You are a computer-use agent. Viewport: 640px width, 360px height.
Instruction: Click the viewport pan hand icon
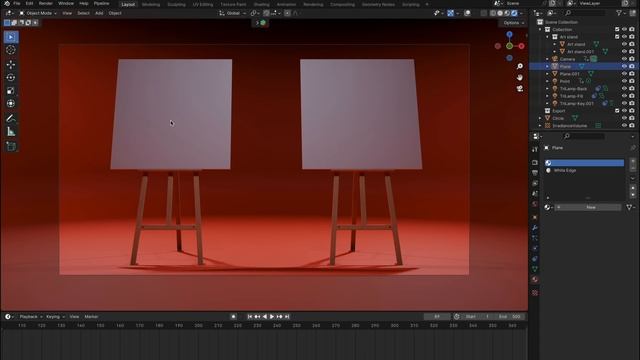(520, 77)
